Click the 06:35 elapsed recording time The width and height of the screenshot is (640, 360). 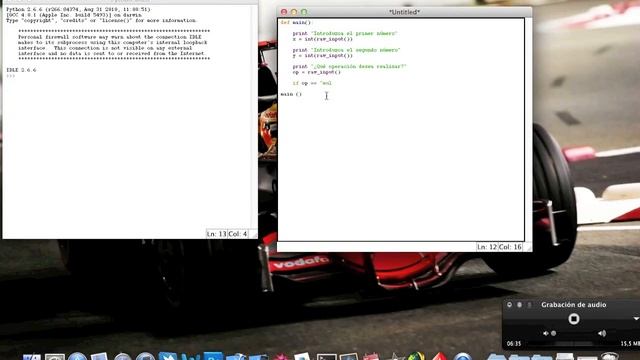[x=514, y=344]
